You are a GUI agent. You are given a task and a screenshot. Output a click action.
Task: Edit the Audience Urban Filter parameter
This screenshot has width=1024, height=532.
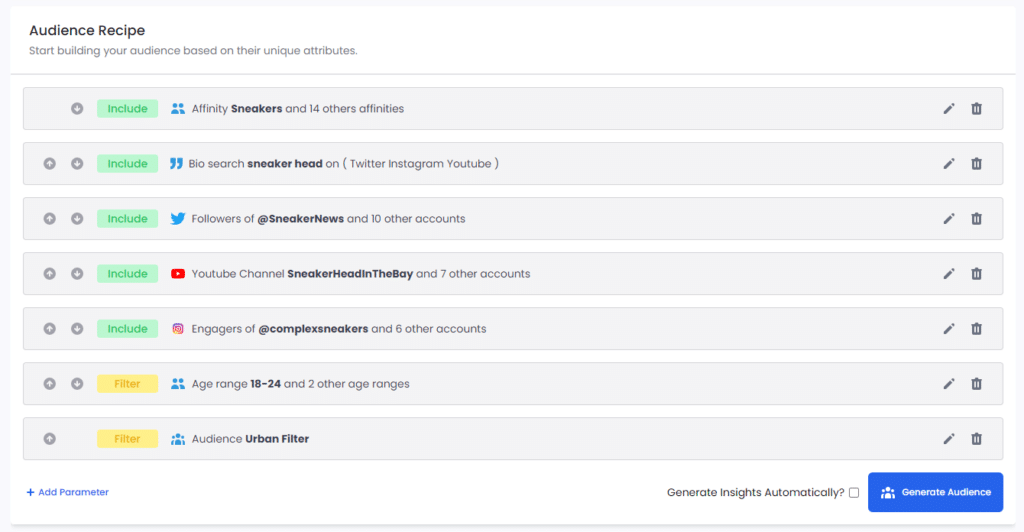point(949,439)
